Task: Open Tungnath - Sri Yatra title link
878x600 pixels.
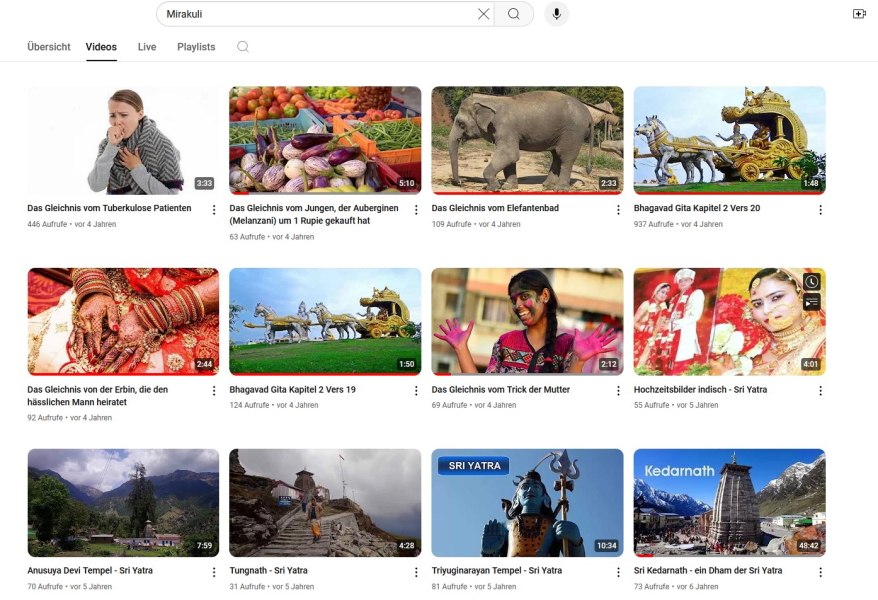Action: [268, 571]
